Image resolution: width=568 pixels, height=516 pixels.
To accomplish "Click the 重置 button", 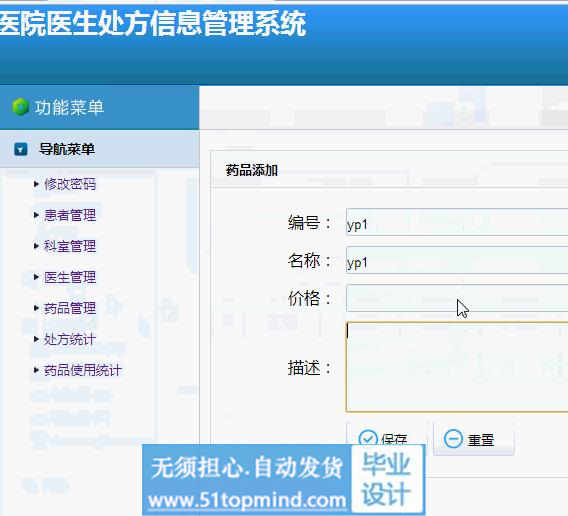I will (x=473, y=439).
